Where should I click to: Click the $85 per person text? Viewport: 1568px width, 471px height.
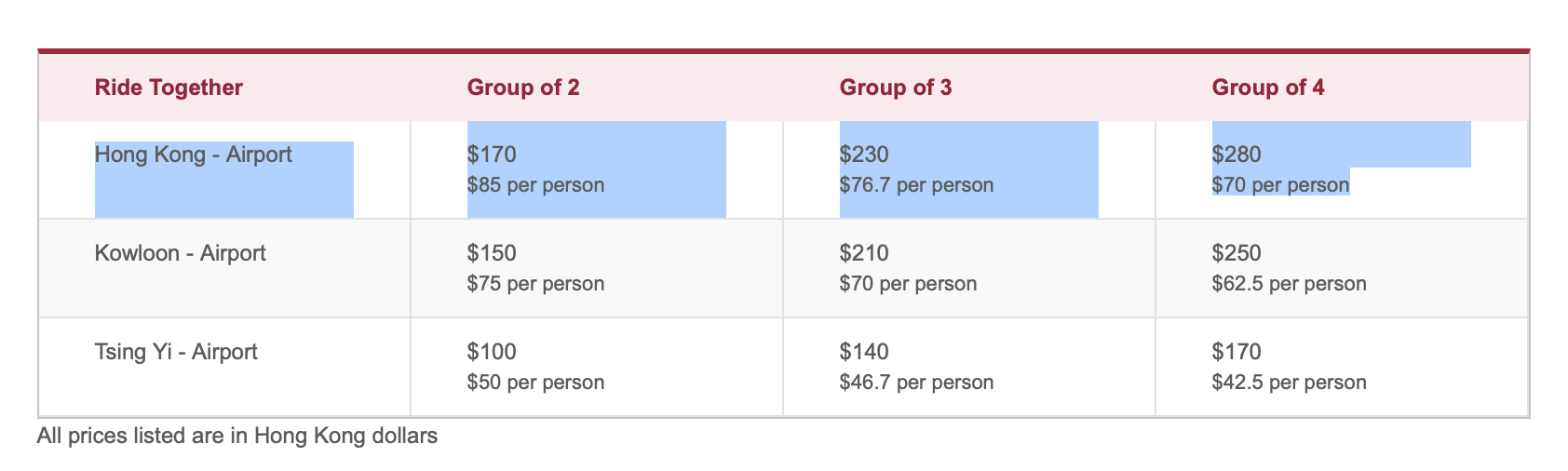coord(535,185)
